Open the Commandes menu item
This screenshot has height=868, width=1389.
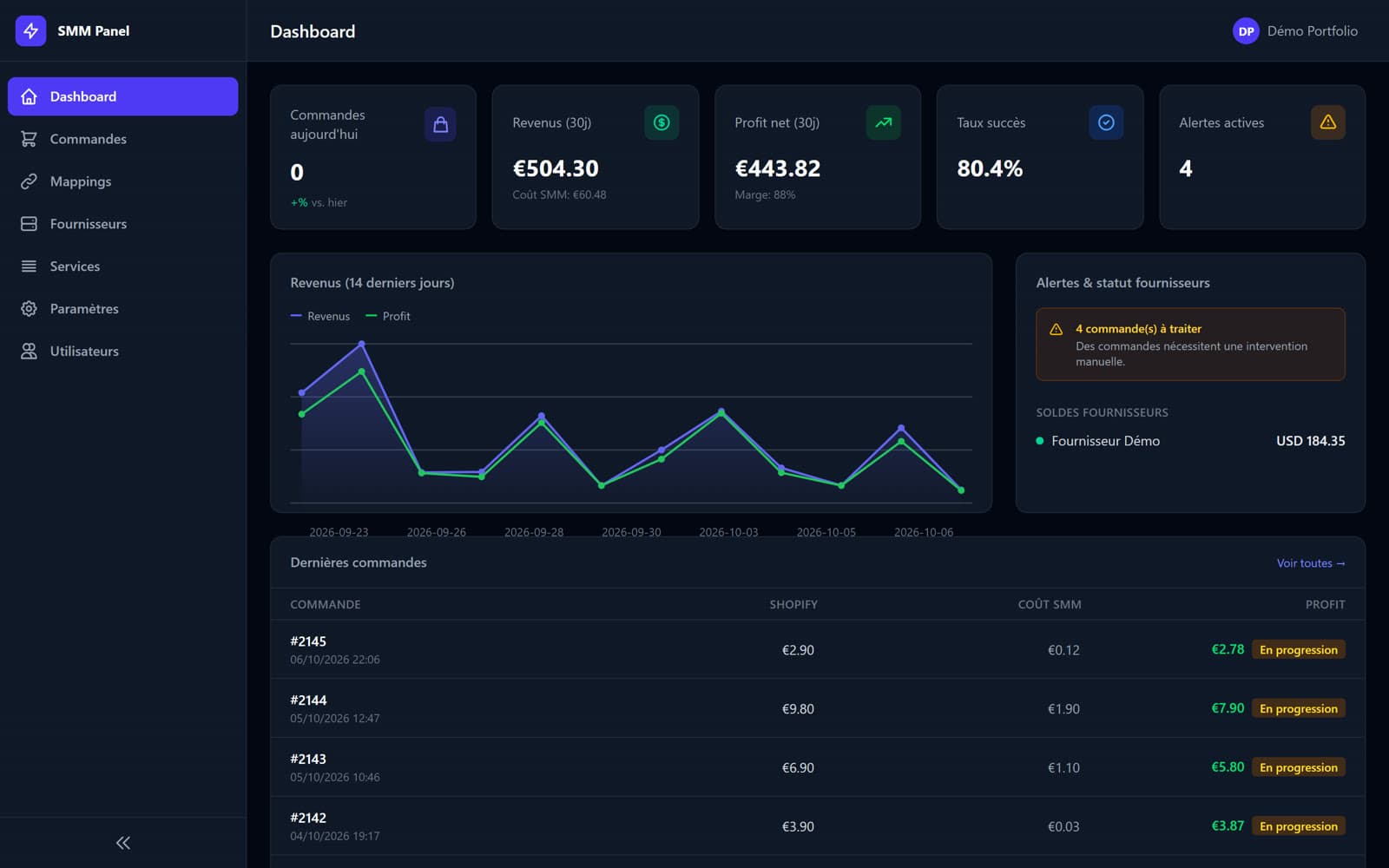[x=123, y=139]
